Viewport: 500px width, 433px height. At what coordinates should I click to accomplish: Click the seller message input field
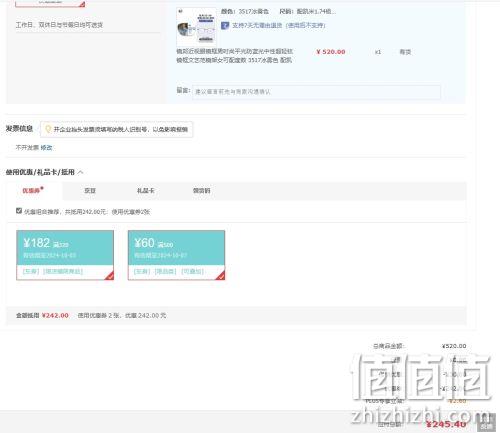pyautogui.click(x=316, y=92)
